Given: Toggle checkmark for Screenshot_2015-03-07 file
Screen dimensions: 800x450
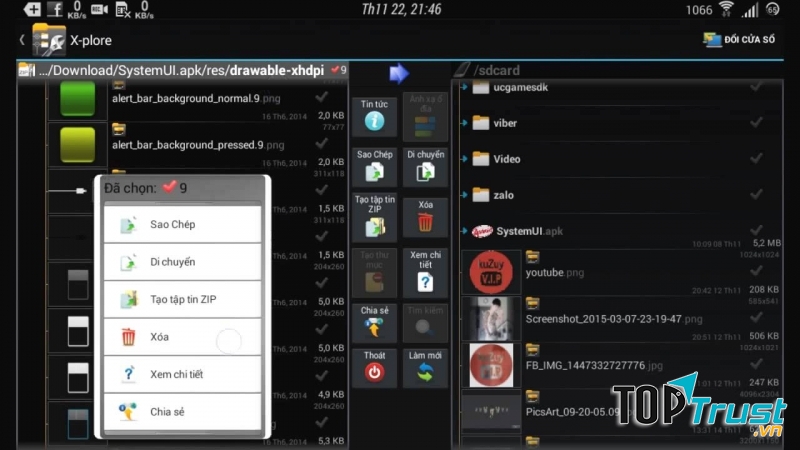Looking at the screenshot, I should click(x=757, y=317).
